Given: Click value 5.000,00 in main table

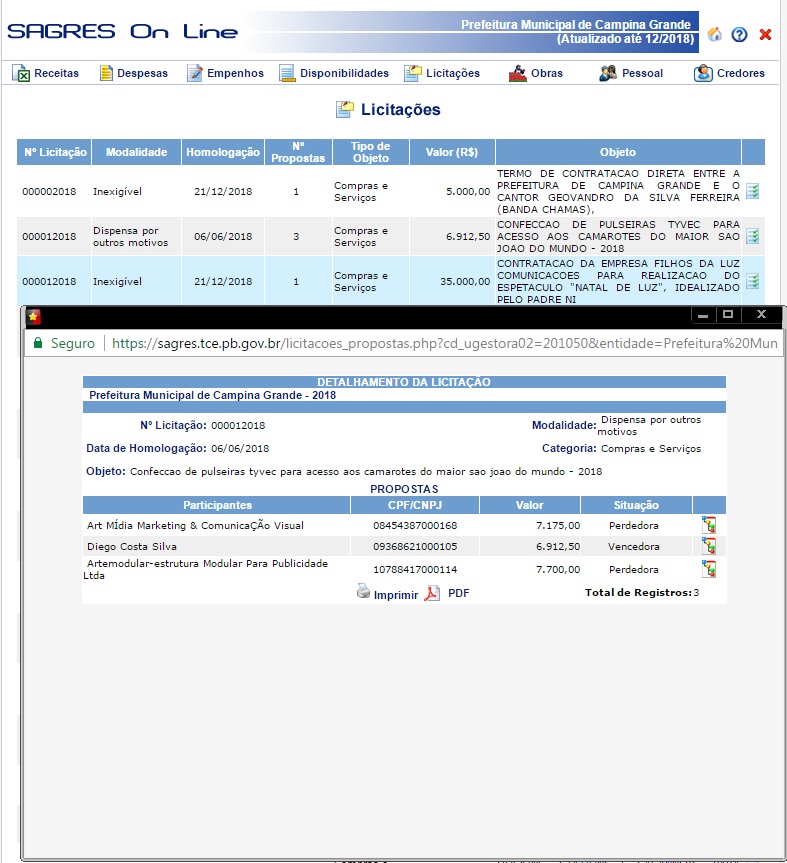Looking at the screenshot, I should pos(468,192).
